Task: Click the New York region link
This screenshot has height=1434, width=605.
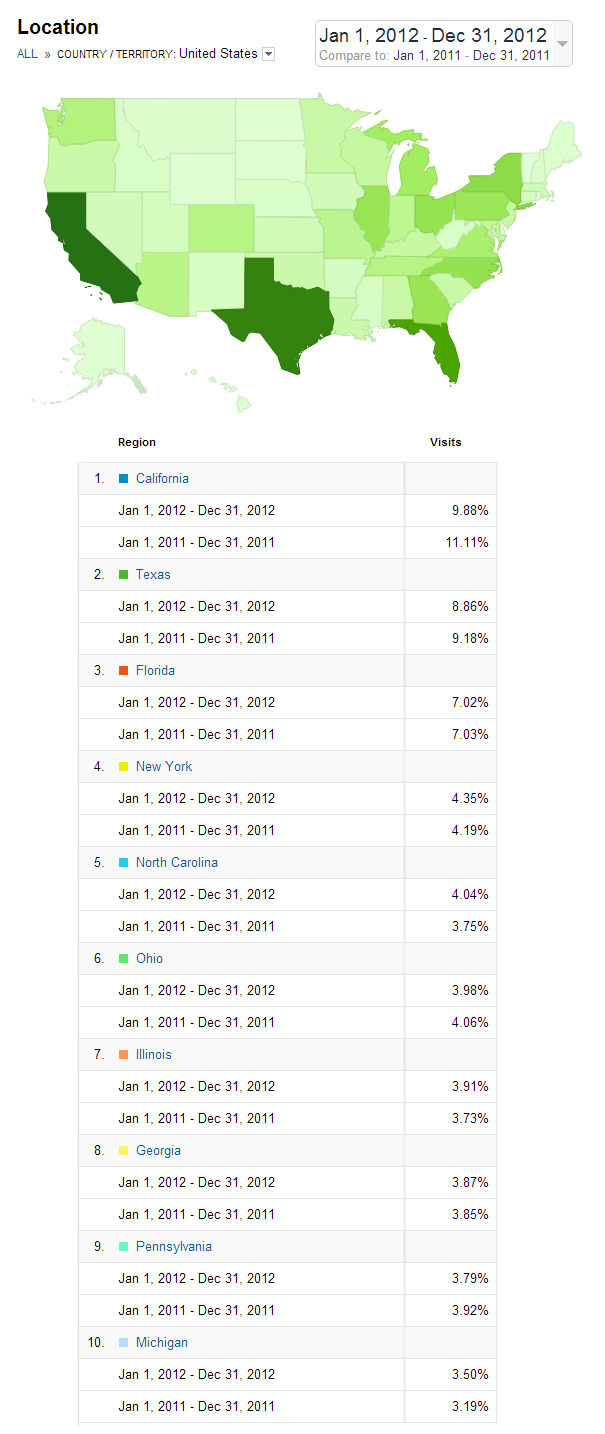Action: click(x=164, y=767)
